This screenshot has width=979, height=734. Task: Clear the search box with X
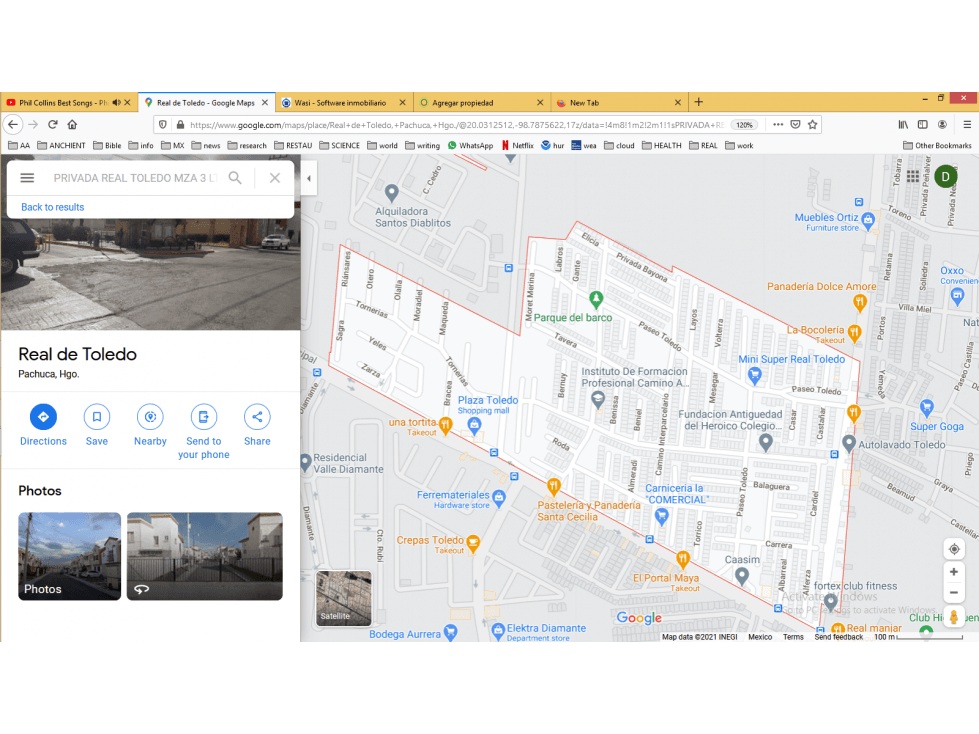coord(275,178)
